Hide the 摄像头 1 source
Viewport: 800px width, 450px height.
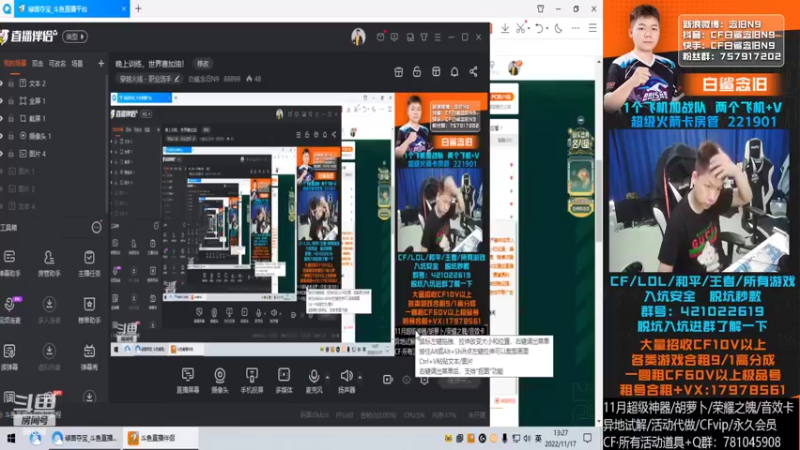2,136
